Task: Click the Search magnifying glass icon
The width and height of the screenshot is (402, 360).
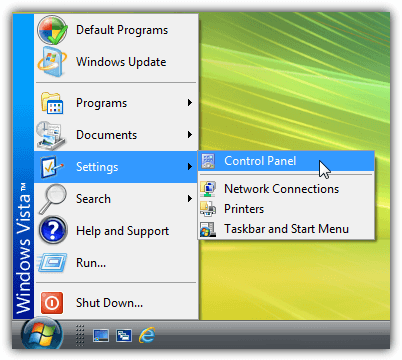Action: tap(52, 199)
